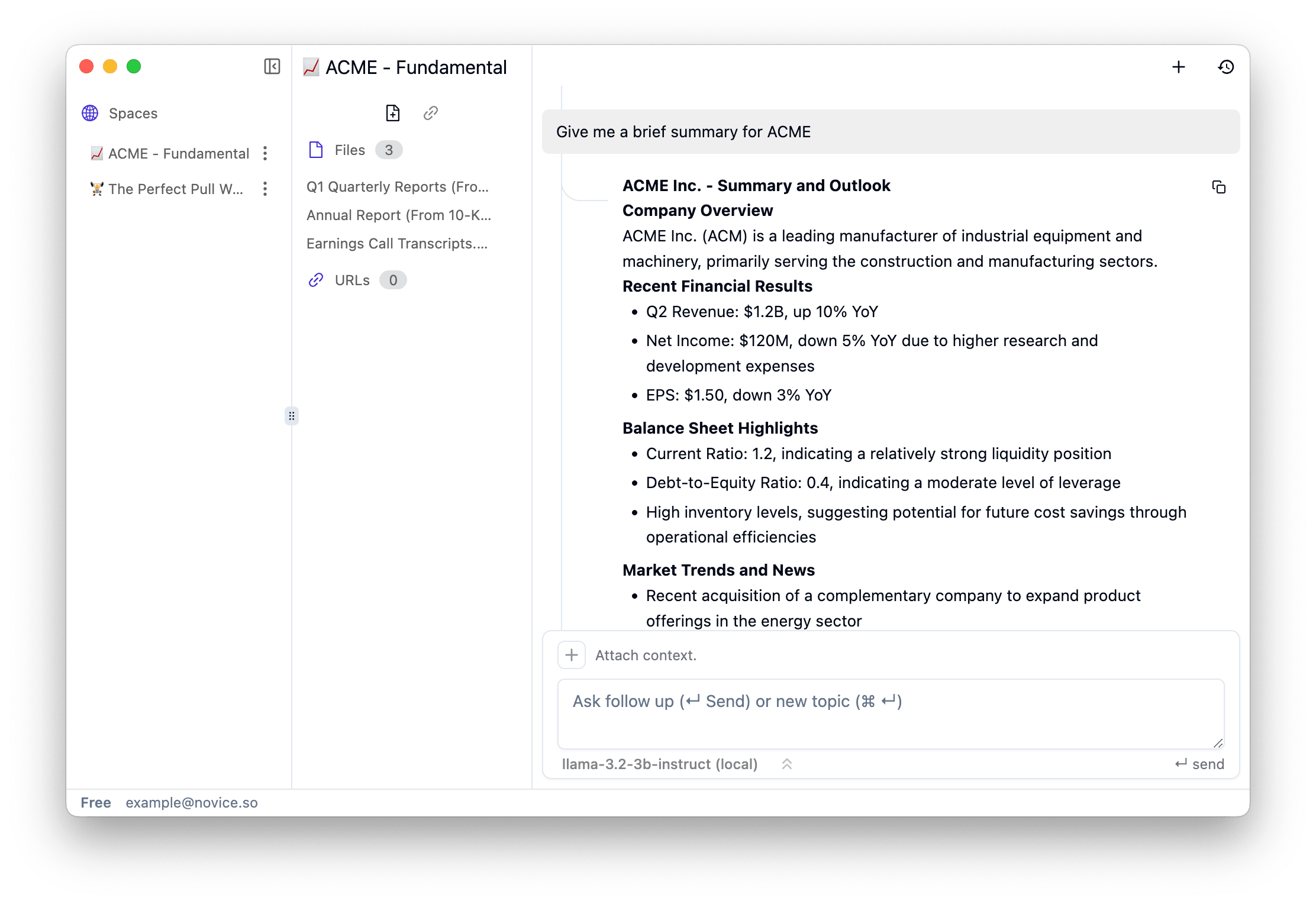Click the Spaces label in sidebar
The width and height of the screenshot is (1316, 904).
point(133,113)
